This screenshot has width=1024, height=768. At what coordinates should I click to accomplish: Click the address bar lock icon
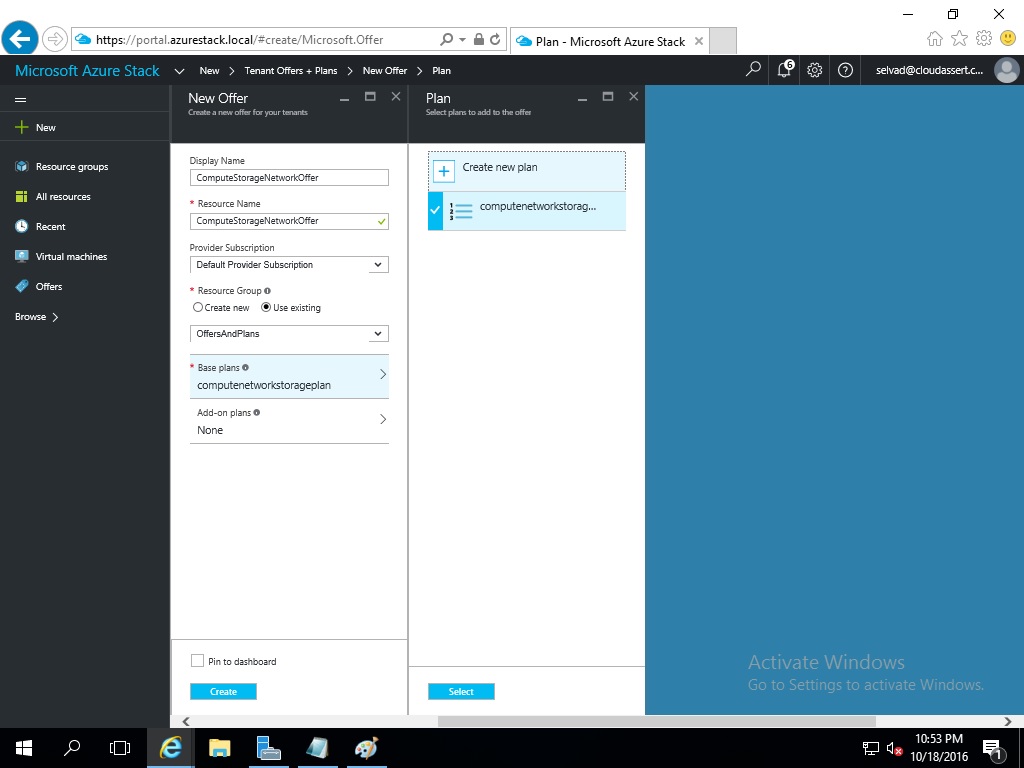click(x=479, y=39)
